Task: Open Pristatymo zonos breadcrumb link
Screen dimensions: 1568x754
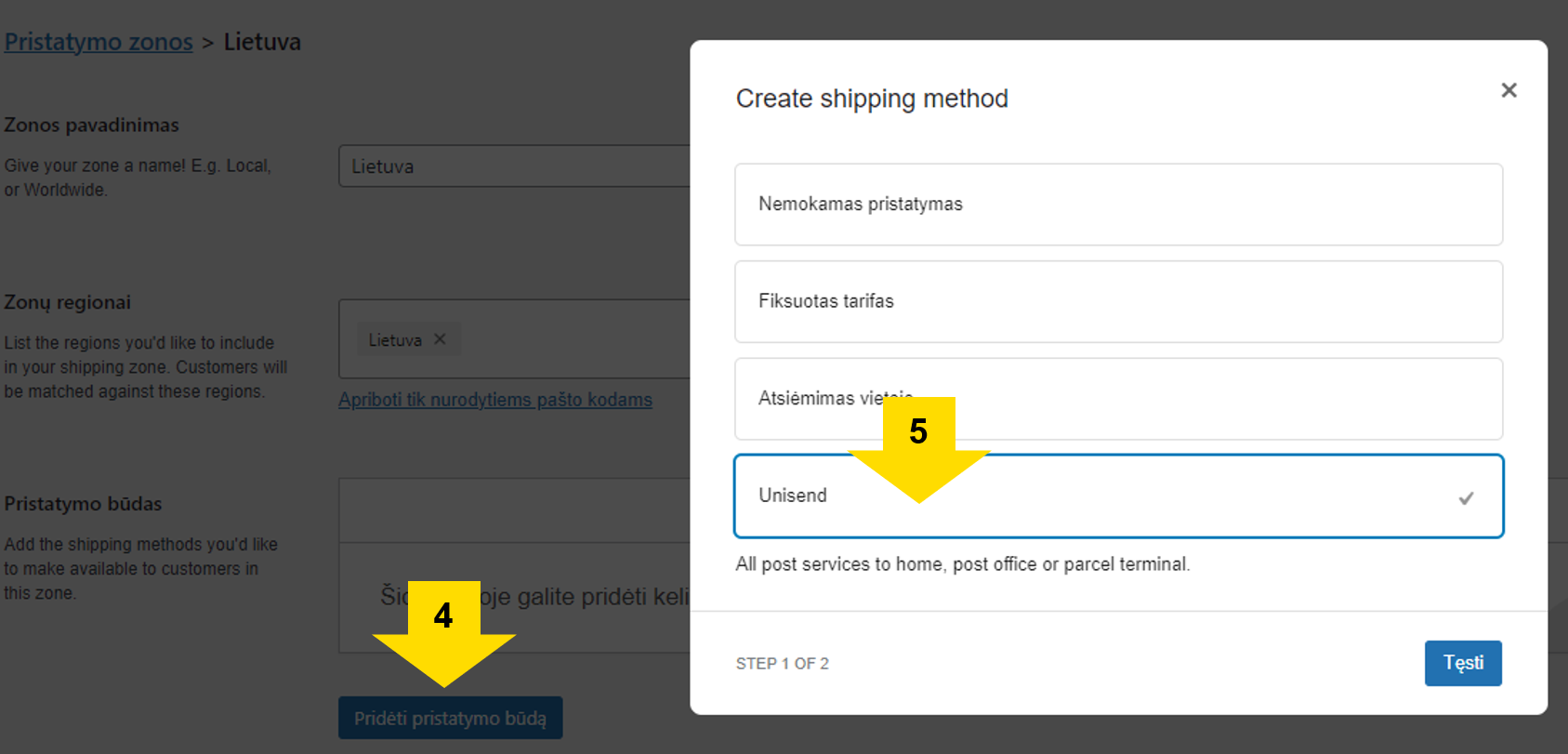Action: point(99,42)
